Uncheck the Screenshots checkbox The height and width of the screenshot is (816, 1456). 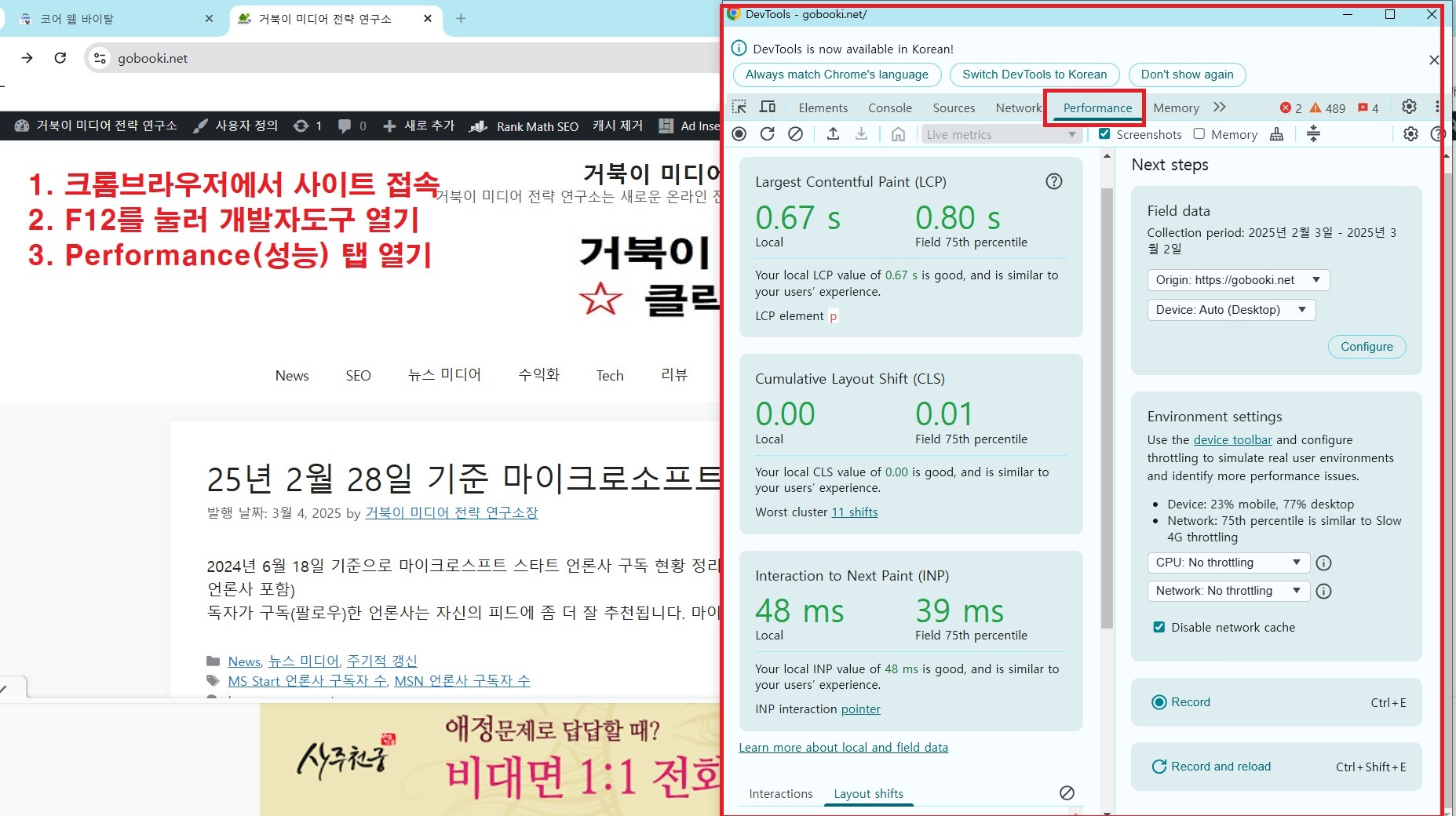click(x=1104, y=134)
